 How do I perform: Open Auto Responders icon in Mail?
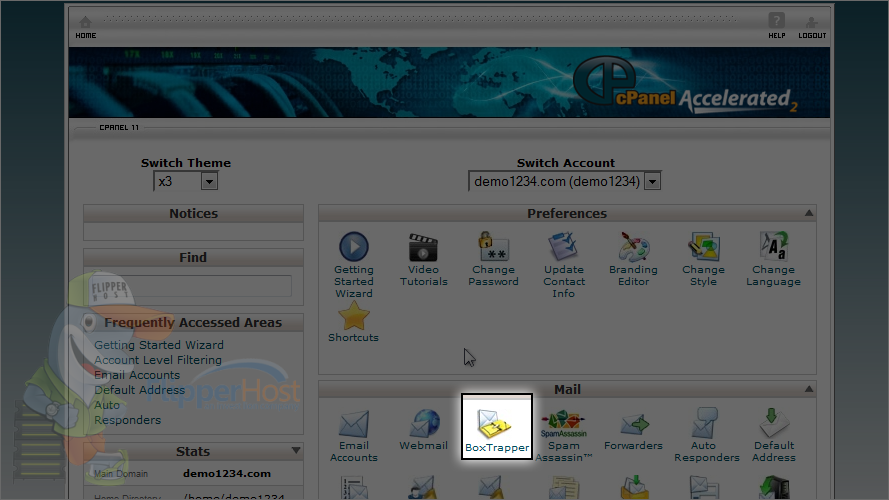pos(704,423)
